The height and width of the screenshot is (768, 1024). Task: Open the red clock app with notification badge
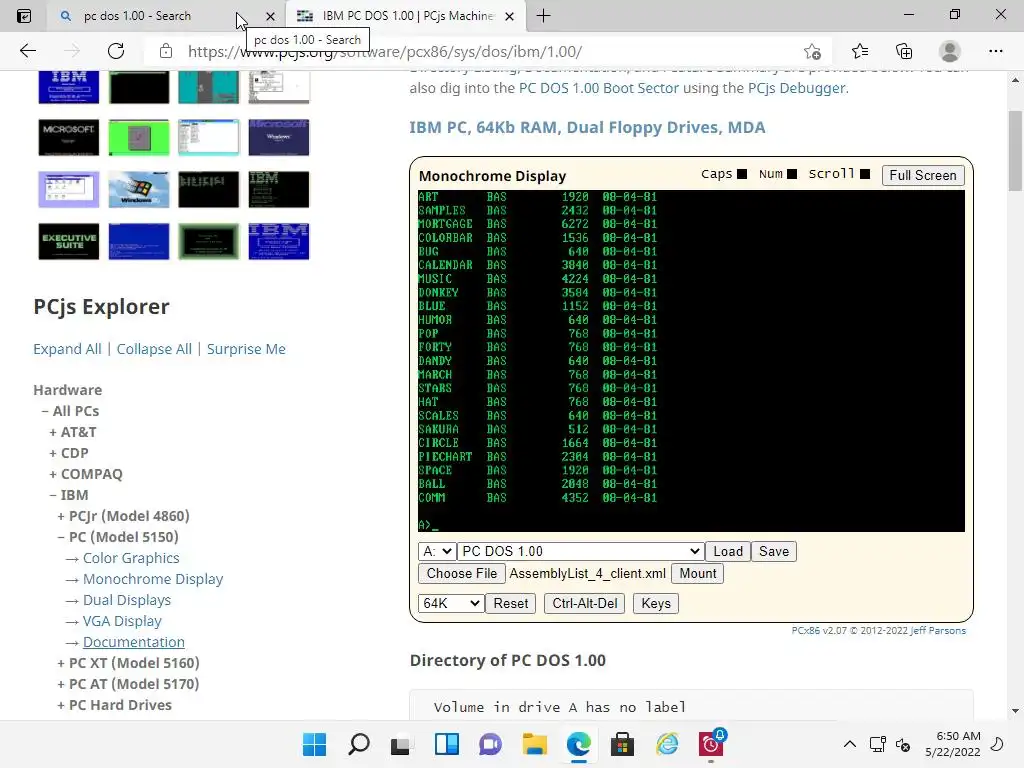coord(711,744)
